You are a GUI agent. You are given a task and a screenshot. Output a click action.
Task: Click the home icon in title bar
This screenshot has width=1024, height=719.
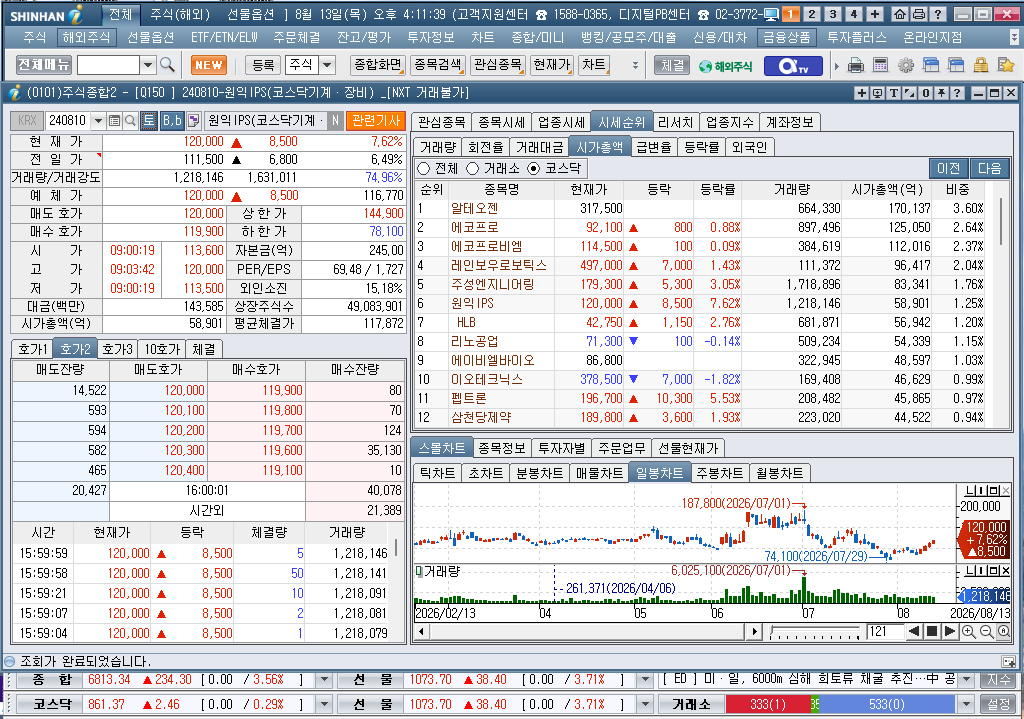click(899, 14)
